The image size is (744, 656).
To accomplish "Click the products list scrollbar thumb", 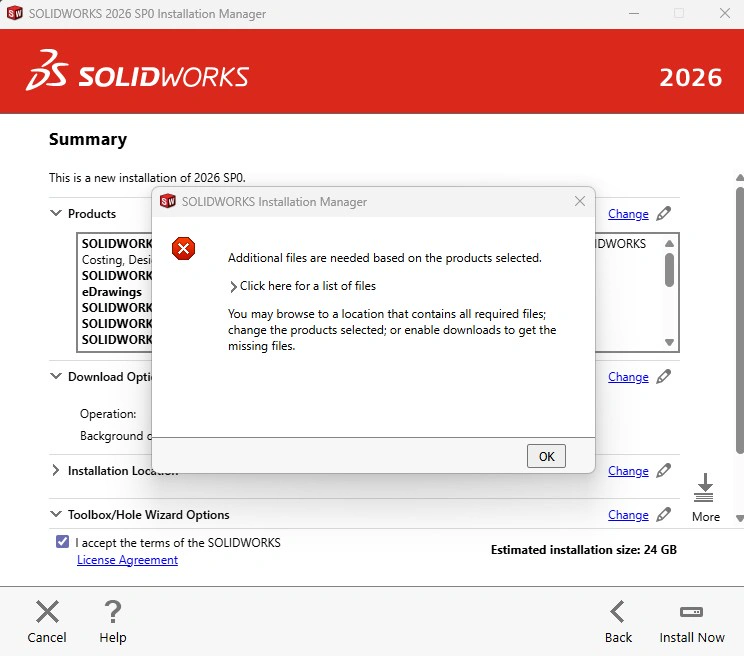I will (x=669, y=270).
